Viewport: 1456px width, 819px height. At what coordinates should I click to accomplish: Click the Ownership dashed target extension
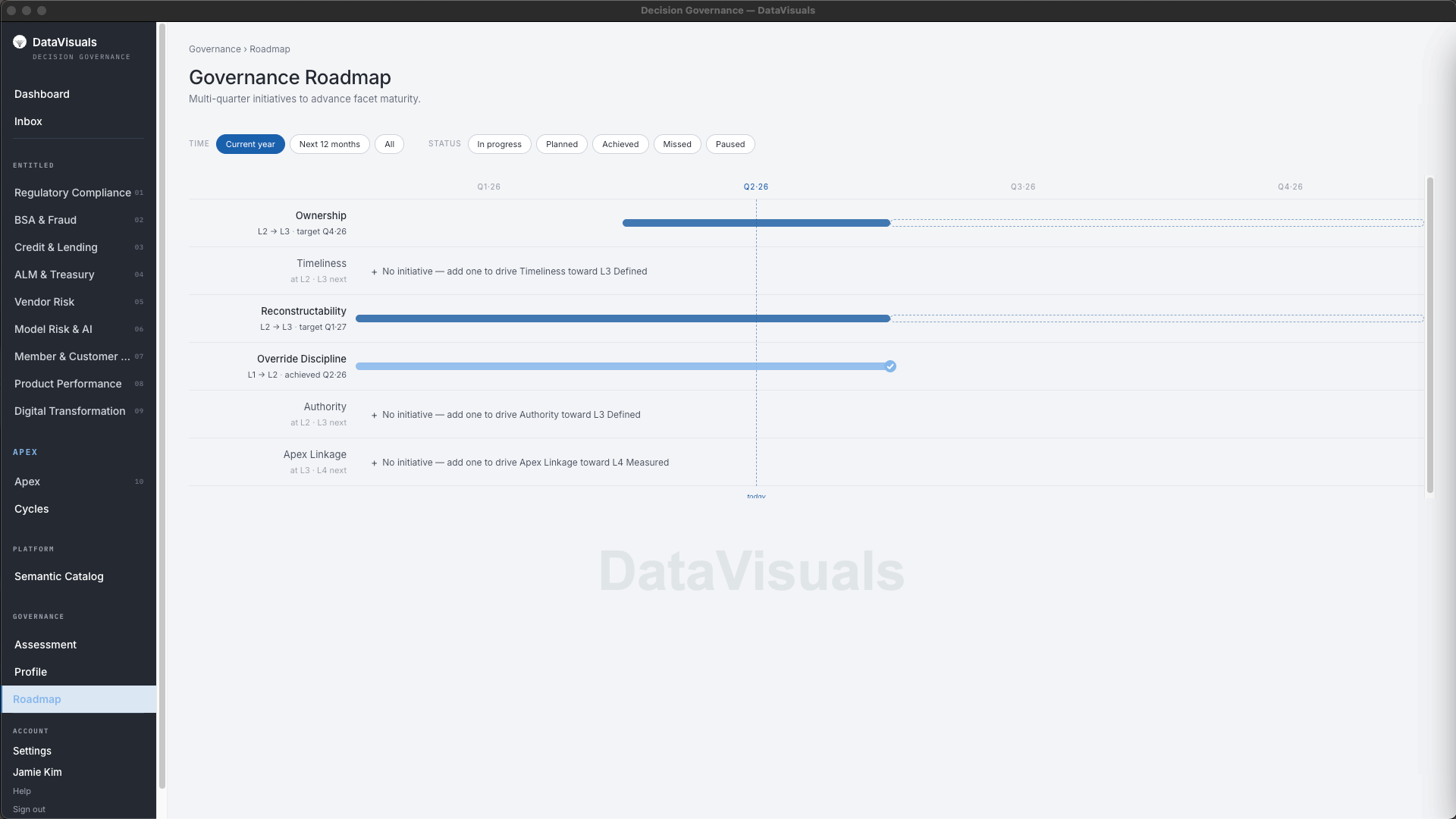pyautogui.click(x=1157, y=223)
